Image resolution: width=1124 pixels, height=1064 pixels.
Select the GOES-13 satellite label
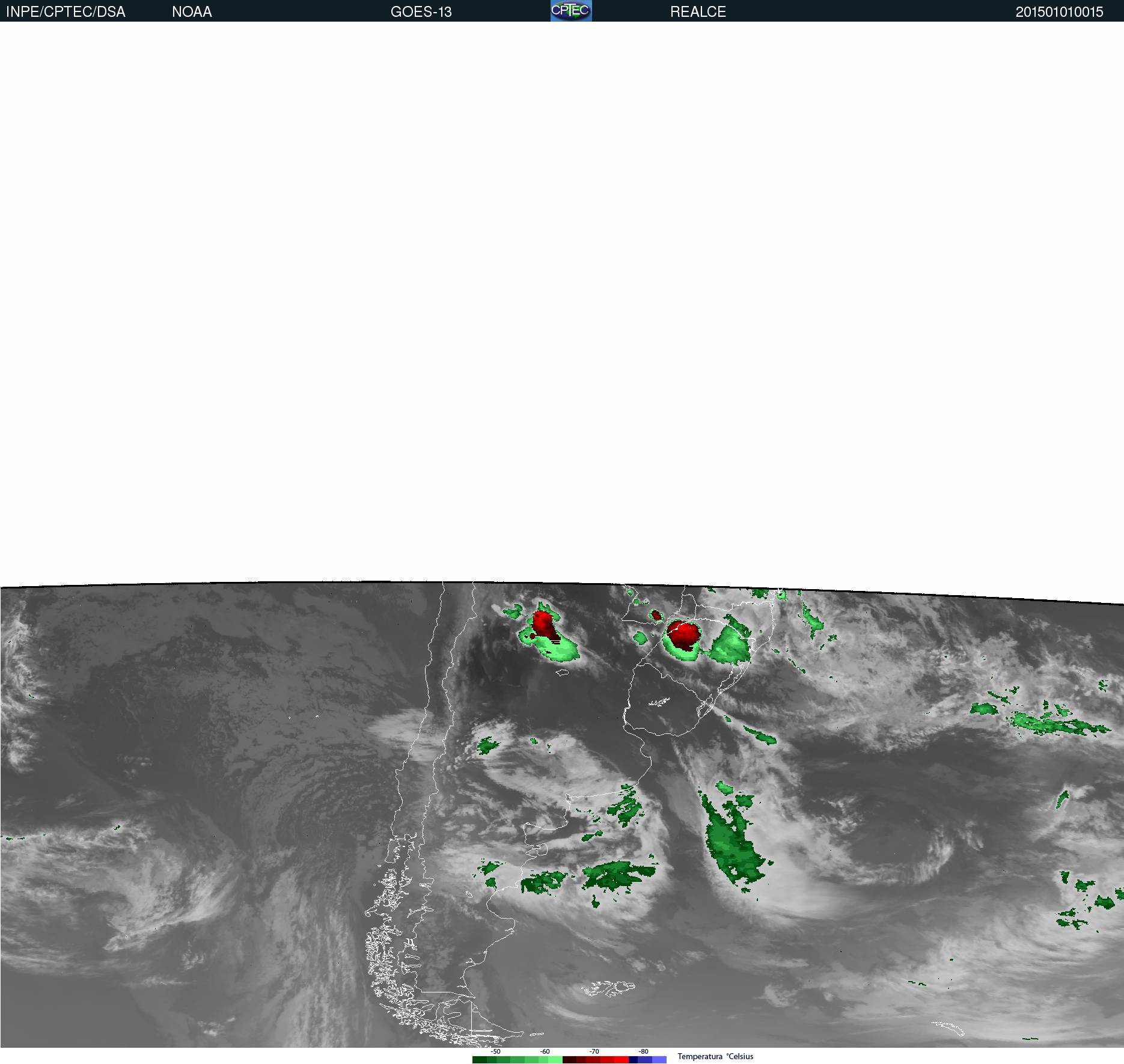[x=421, y=12]
